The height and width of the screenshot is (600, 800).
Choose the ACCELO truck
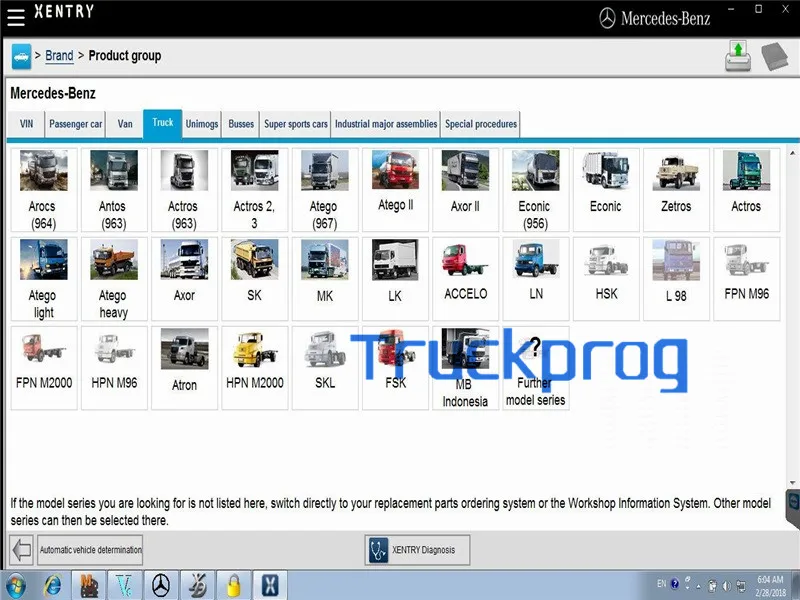[465, 279]
